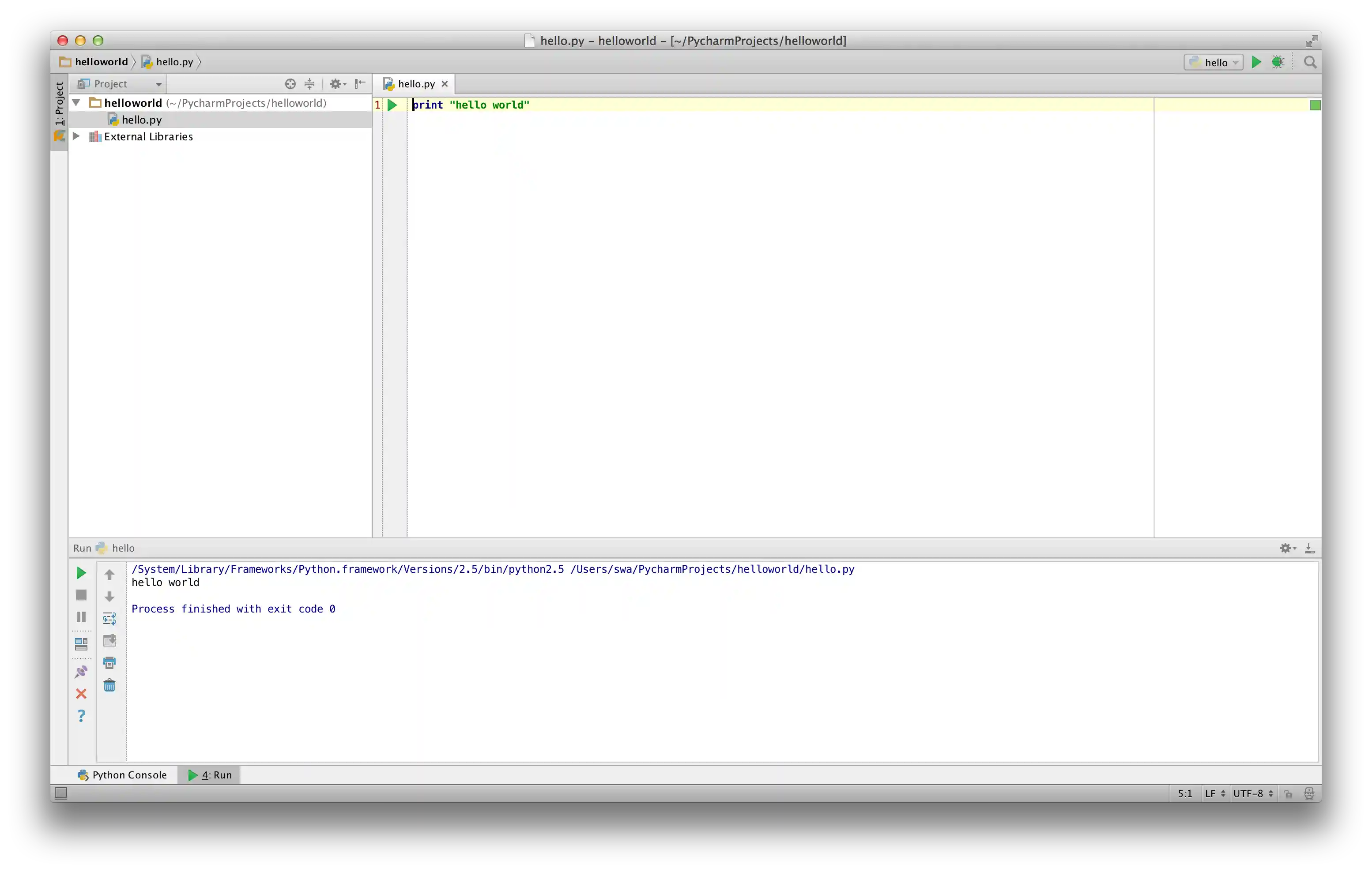Open the Project view type dropdown

[x=120, y=84]
